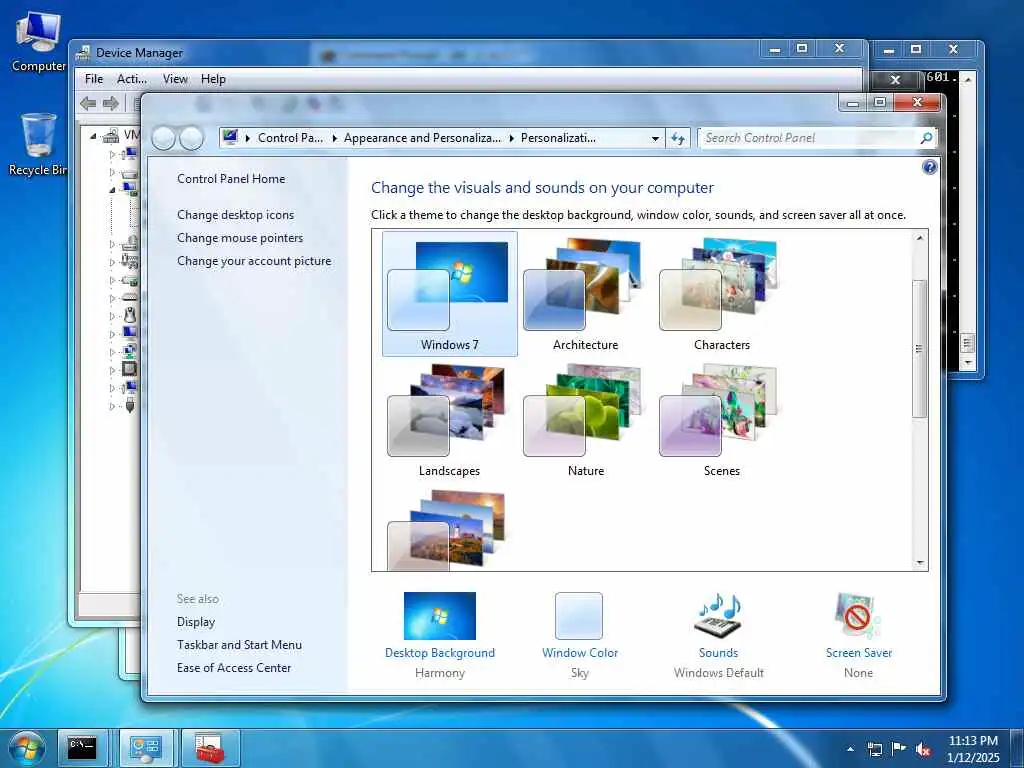This screenshot has width=1024, height=768.
Task: Switch to Control Panel taskbar button
Action: pos(145,748)
